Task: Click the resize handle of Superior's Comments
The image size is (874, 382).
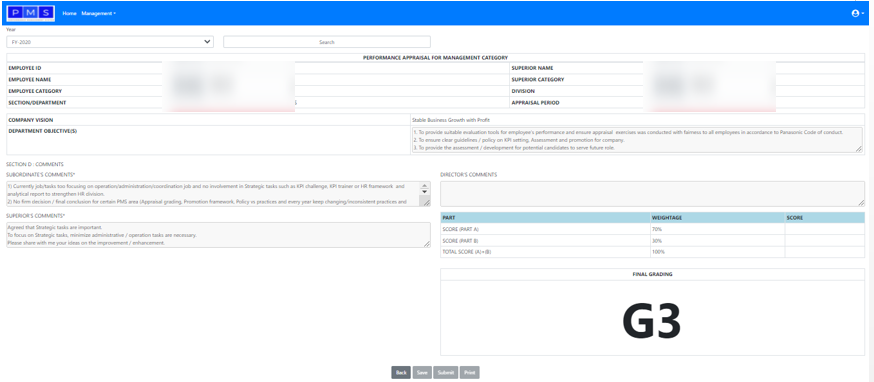Action: [x=427, y=244]
